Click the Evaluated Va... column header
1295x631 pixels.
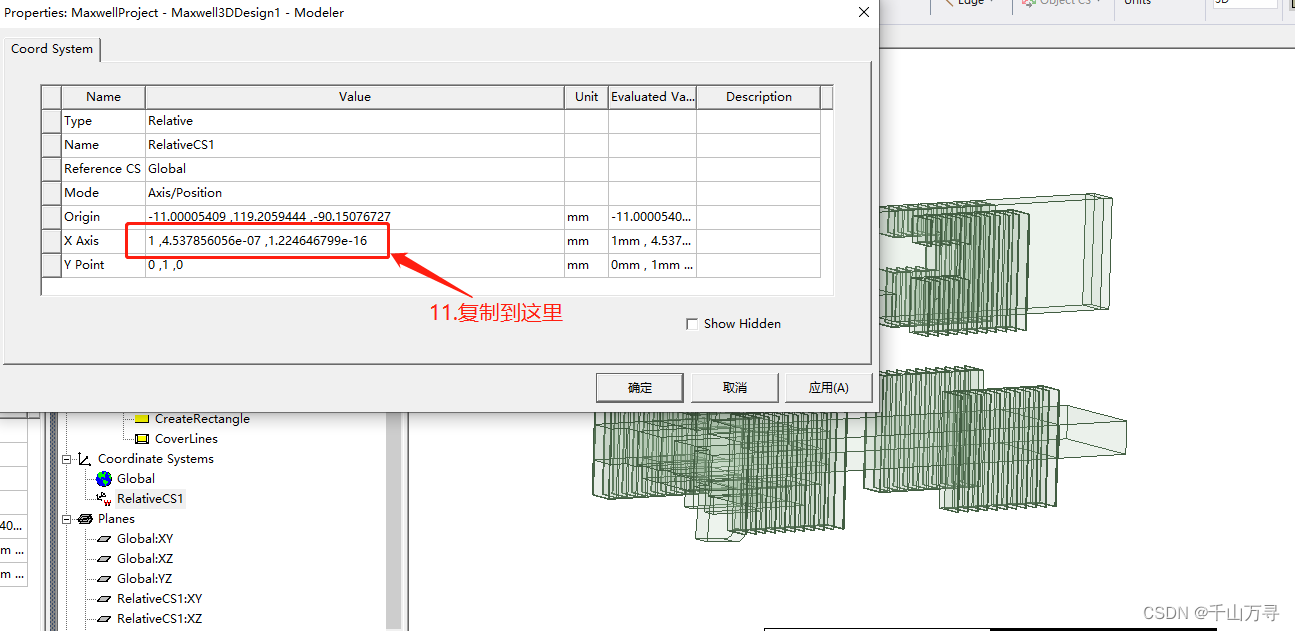653,97
